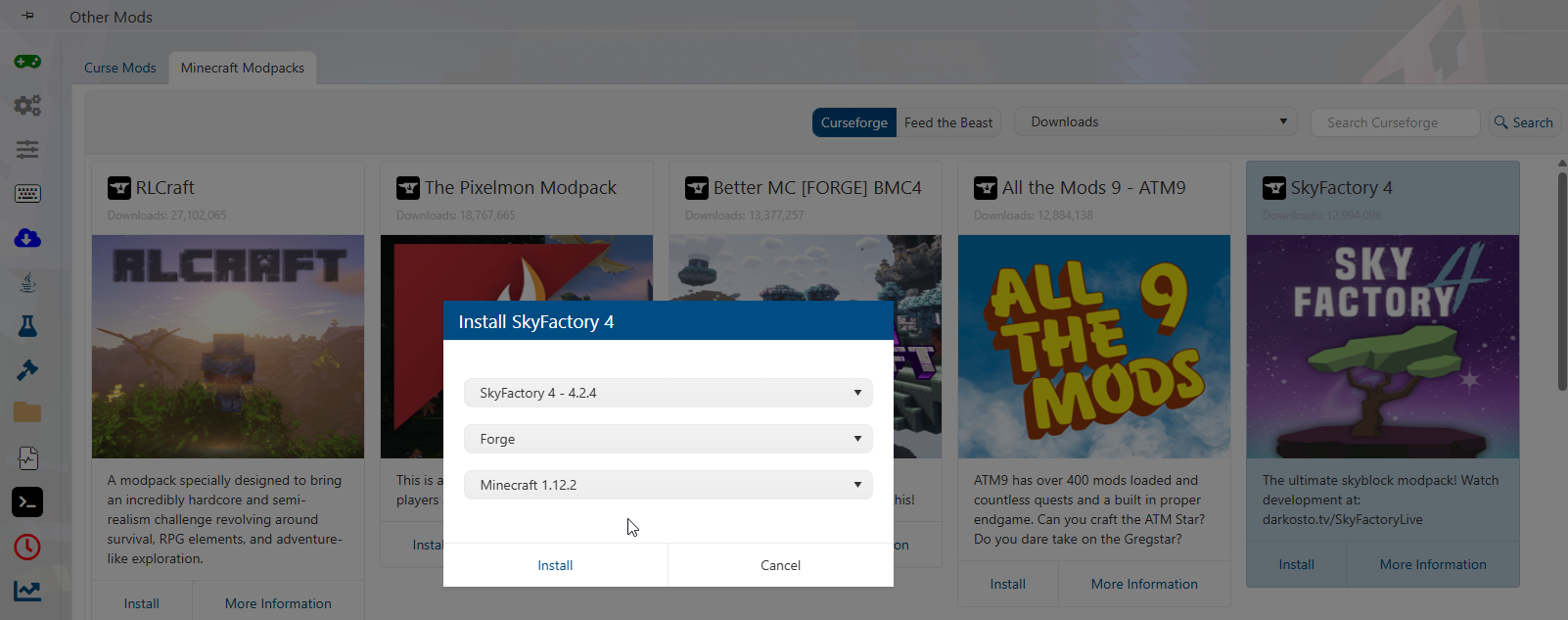The image size is (1568, 620).
Task: Click the Java coffee cup icon
Action: [27, 282]
